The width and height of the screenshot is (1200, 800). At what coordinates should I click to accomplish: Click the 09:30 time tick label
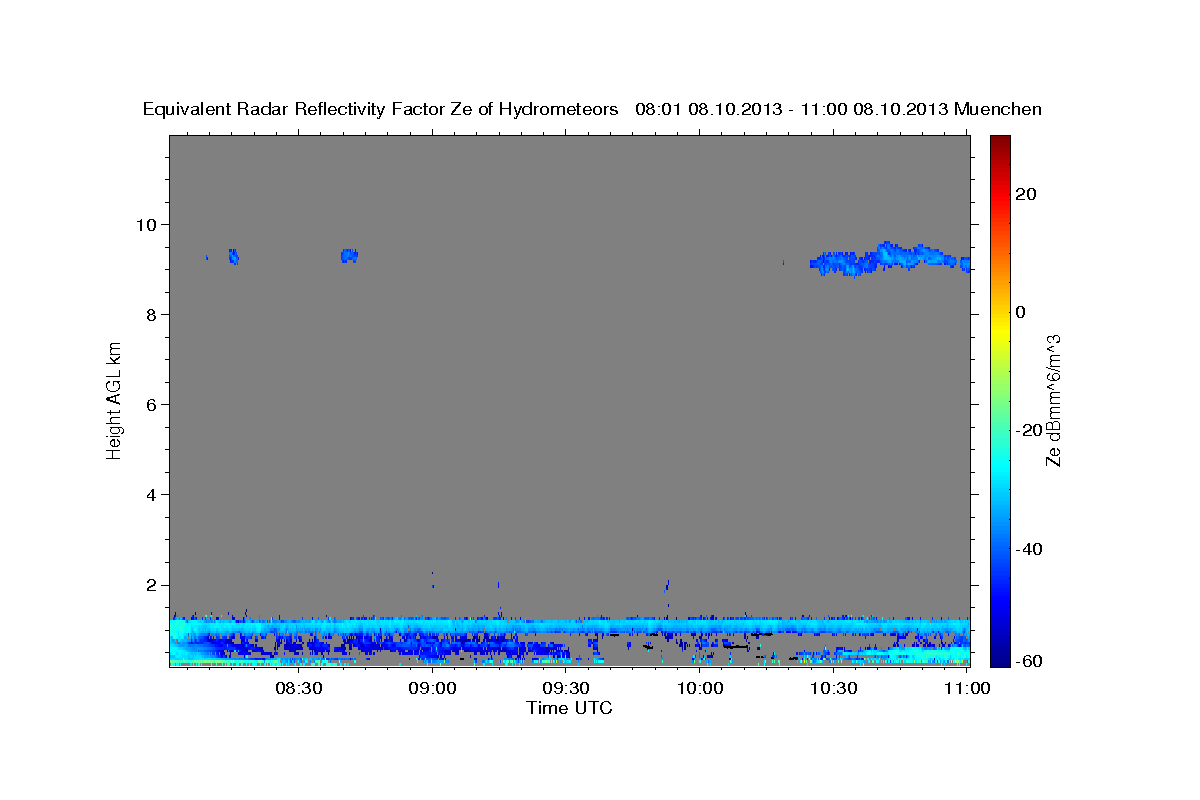[x=566, y=689]
